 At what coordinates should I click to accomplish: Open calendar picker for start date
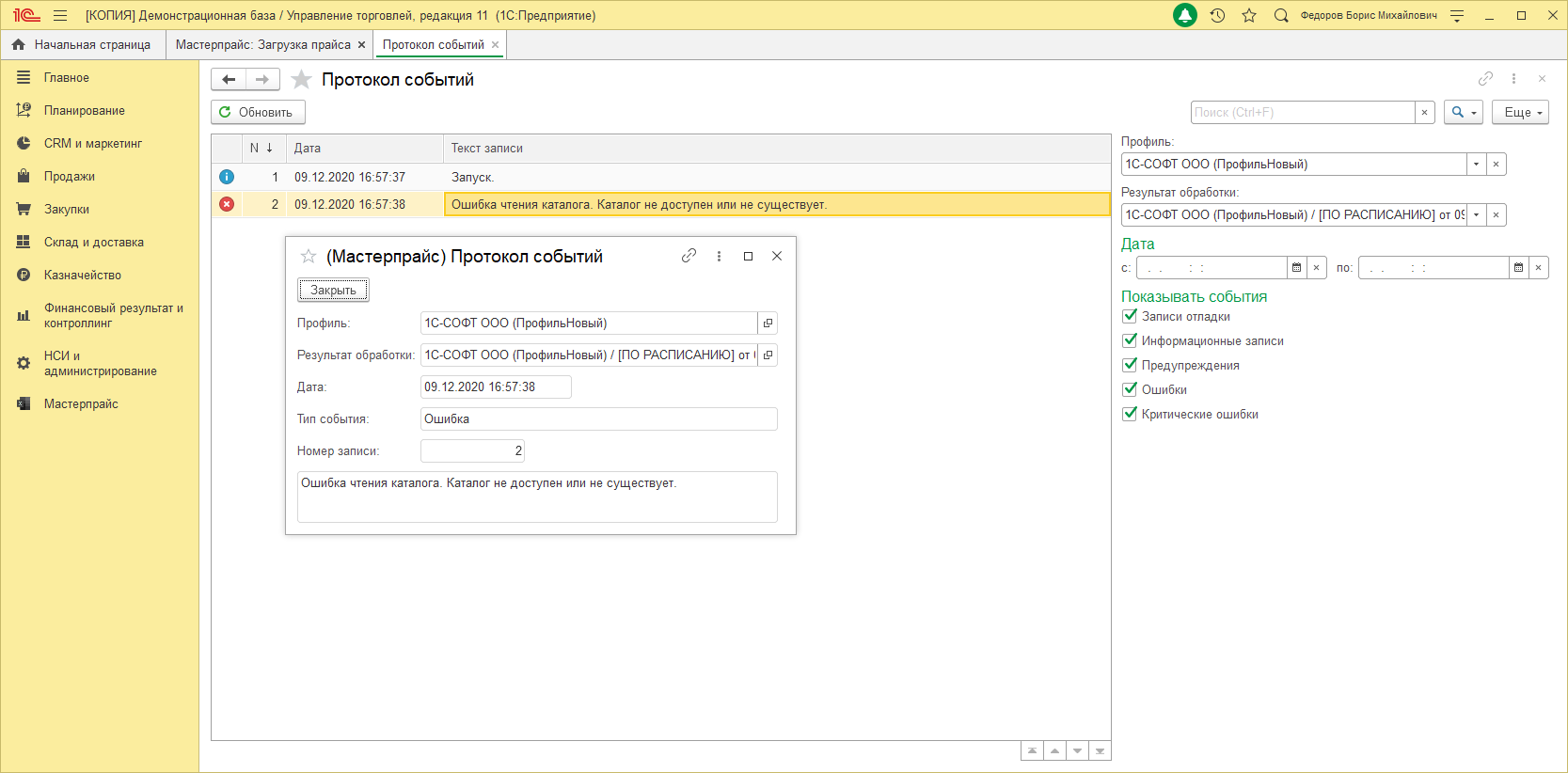click(1296, 268)
